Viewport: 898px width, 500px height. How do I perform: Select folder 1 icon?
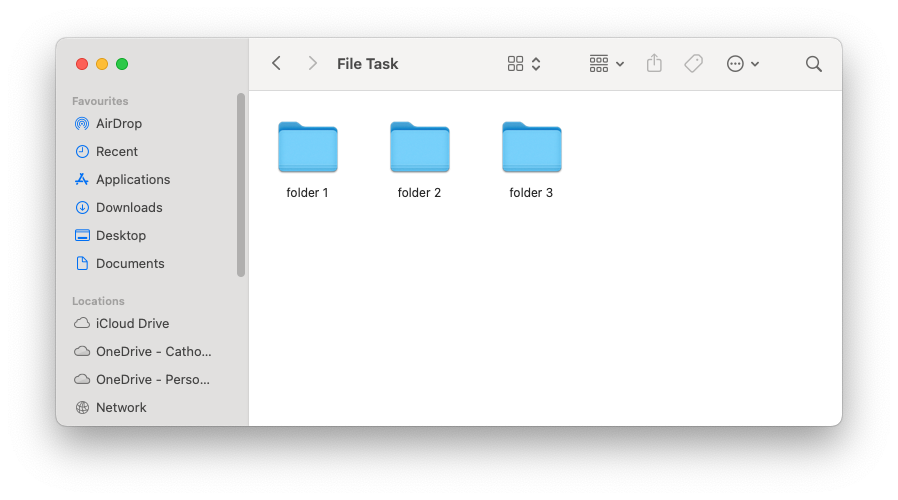click(x=308, y=148)
